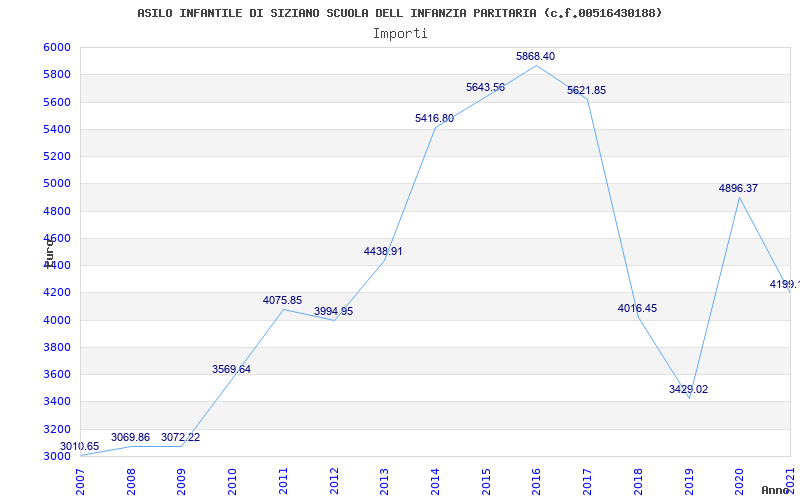This screenshot has width=800, height=500.
Task: Click the 2018 x-axis year label
Action: point(638,482)
